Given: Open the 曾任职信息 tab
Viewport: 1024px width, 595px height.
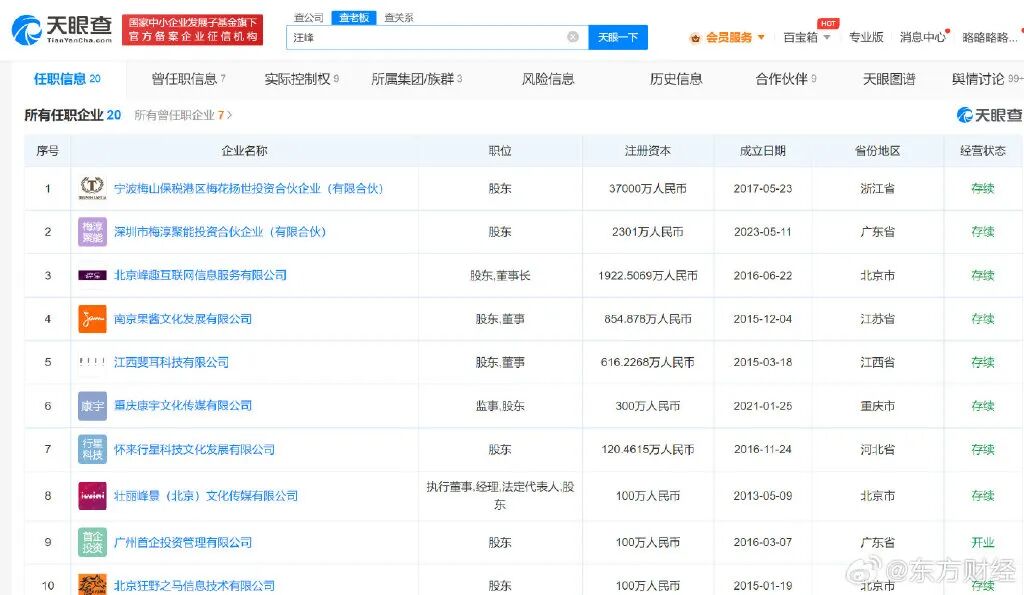Looking at the screenshot, I should pos(188,79).
